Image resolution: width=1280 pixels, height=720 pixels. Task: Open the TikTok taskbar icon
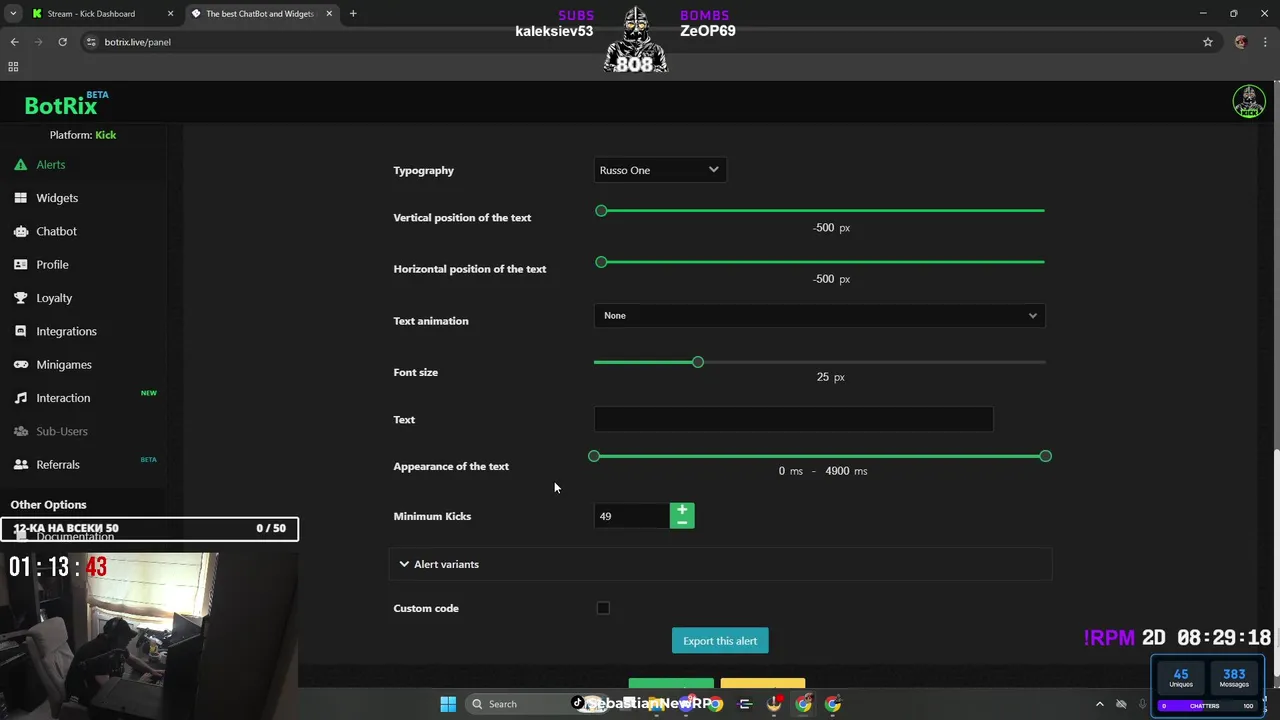click(577, 704)
